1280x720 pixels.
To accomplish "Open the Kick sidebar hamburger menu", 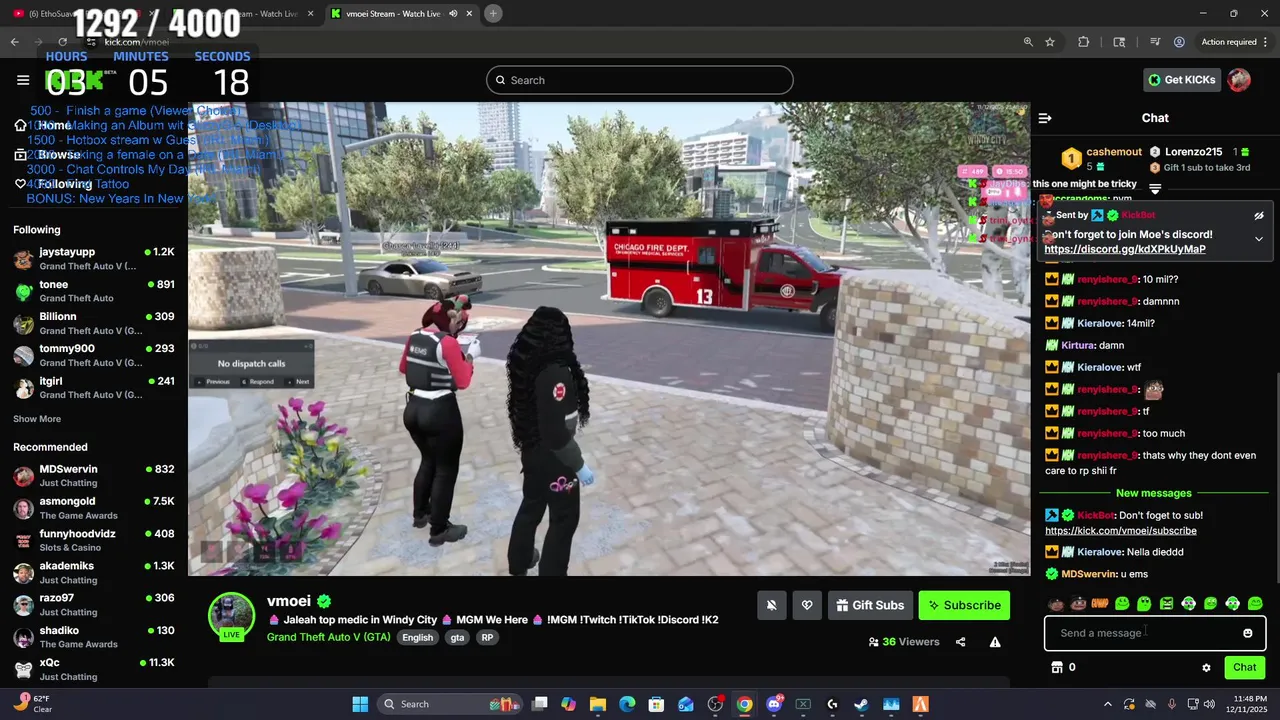I will tap(23, 80).
